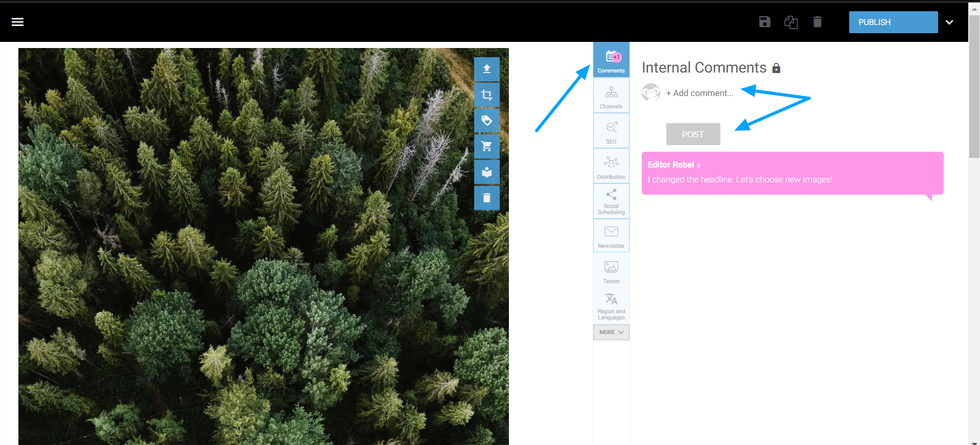Open the Social Scheduling tab

[x=611, y=201]
